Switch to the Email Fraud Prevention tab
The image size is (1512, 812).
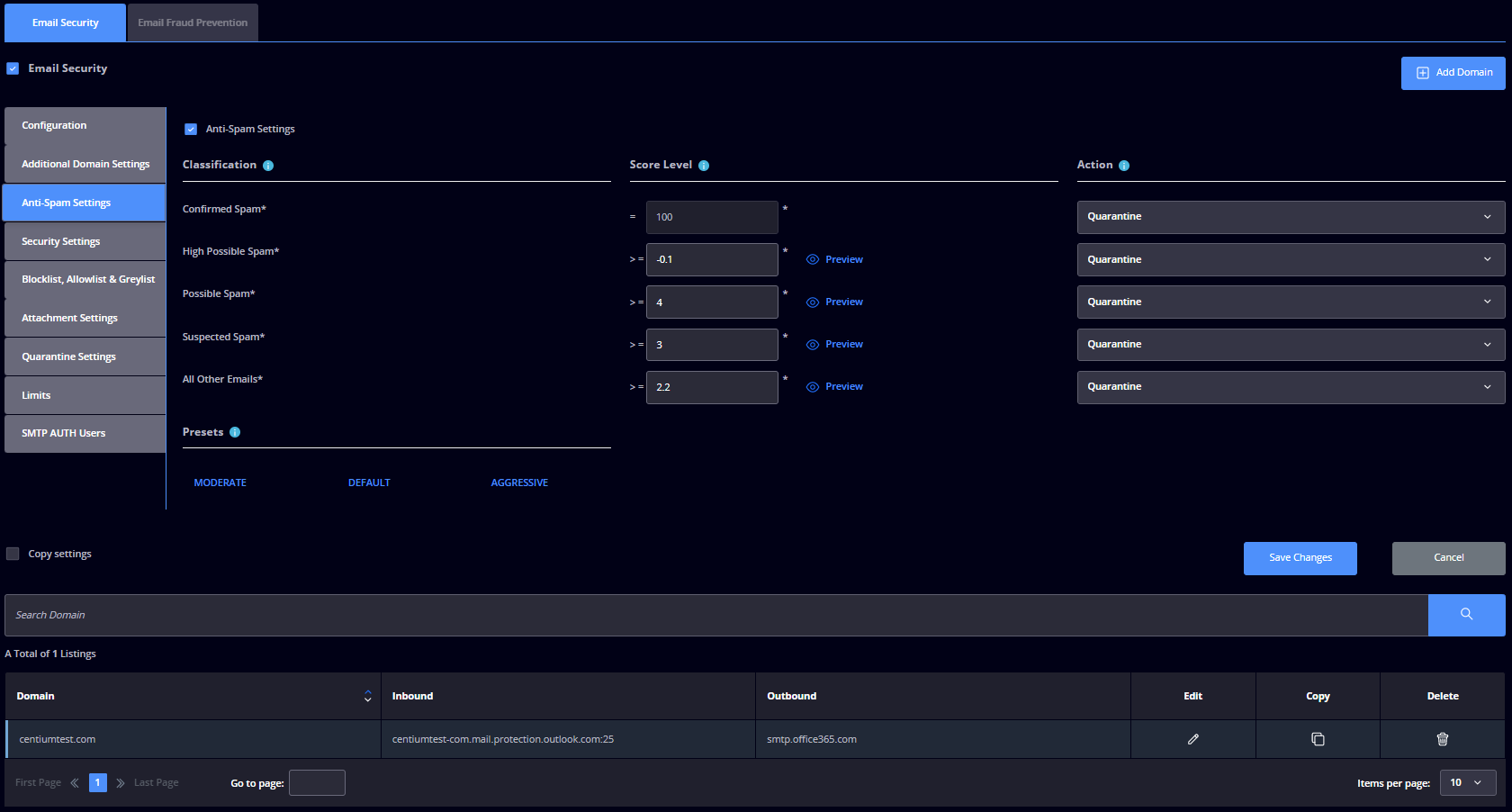pyautogui.click(x=193, y=23)
